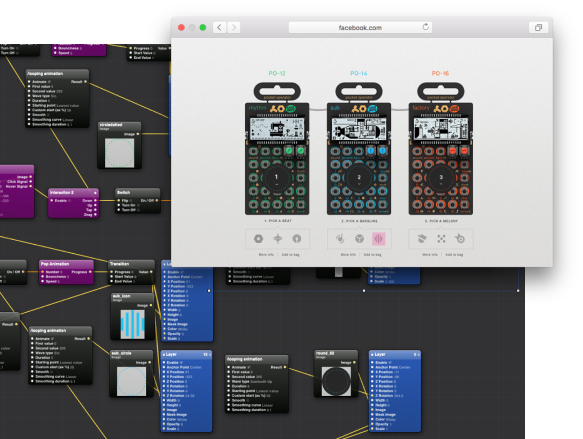Click the factory device LCD screen
Image resolution: width=583 pixels, height=439 pixels.
click(x=441, y=129)
